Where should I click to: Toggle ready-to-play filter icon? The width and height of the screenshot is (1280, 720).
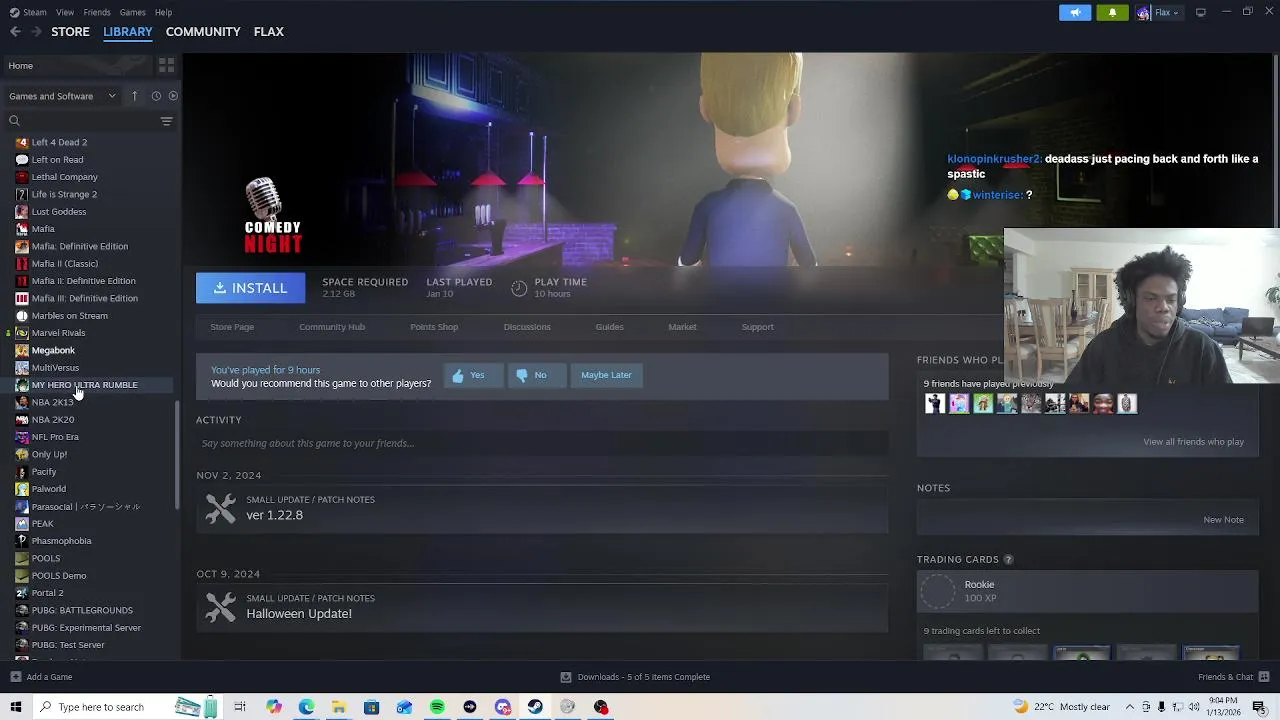[173, 96]
